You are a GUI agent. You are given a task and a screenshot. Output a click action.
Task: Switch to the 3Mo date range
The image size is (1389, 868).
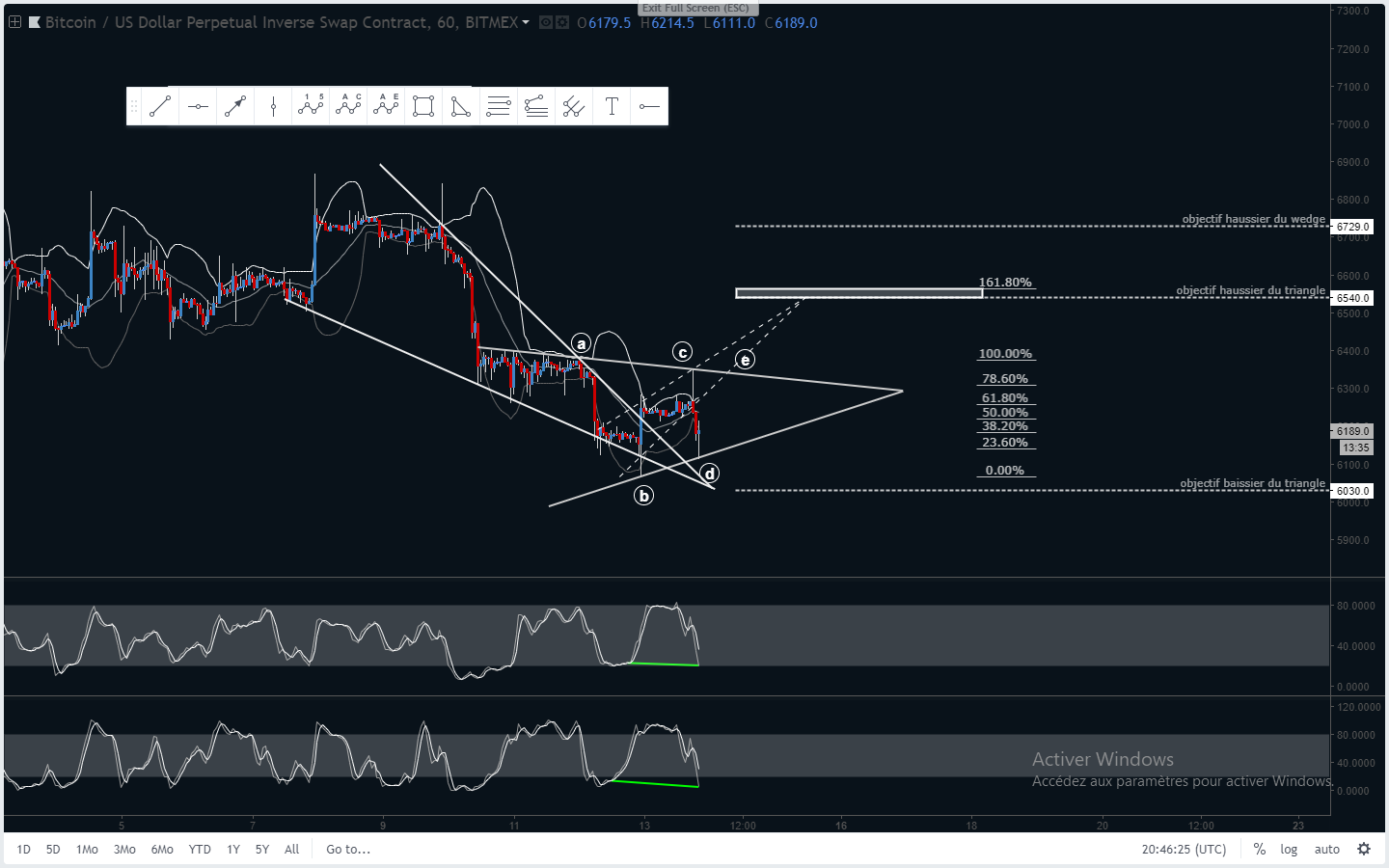coord(124,849)
